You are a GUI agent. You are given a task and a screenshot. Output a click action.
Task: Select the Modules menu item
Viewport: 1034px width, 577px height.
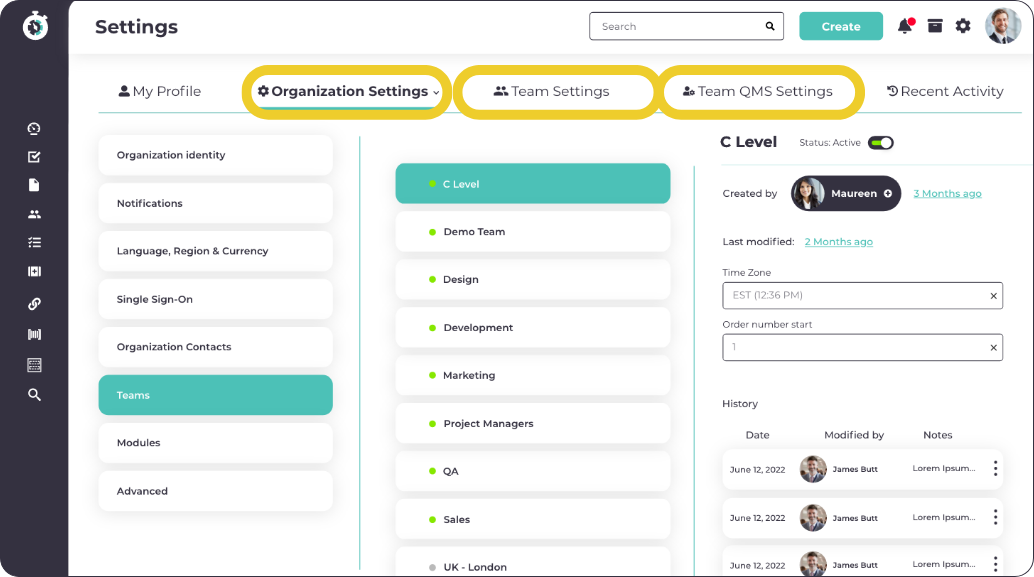point(216,442)
